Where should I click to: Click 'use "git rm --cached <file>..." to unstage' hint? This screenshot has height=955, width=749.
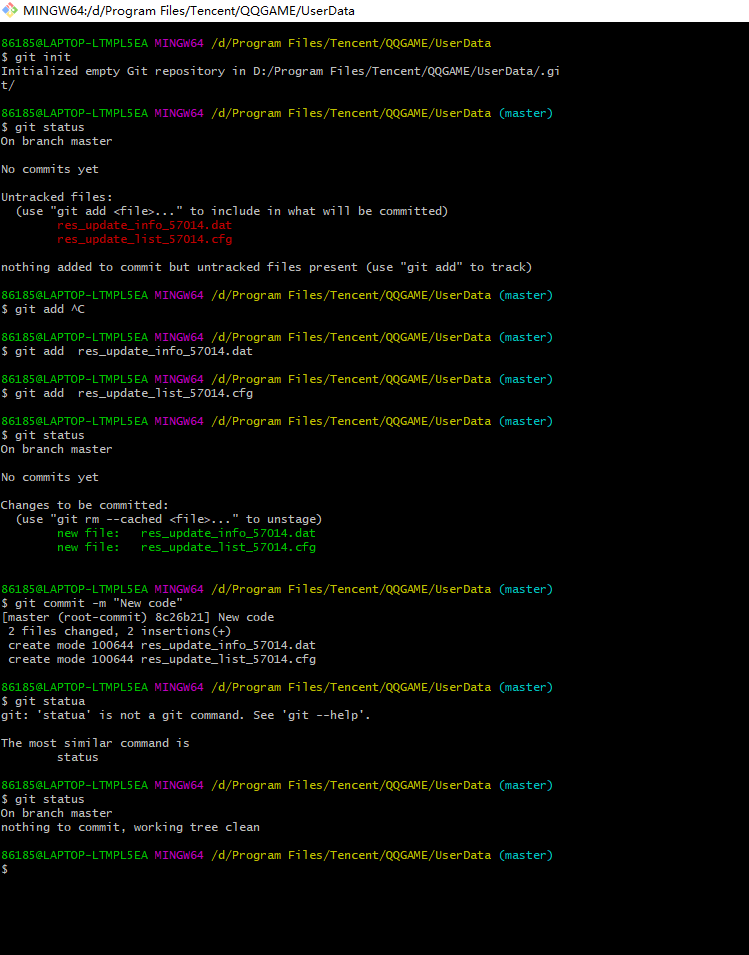[169, 520]
